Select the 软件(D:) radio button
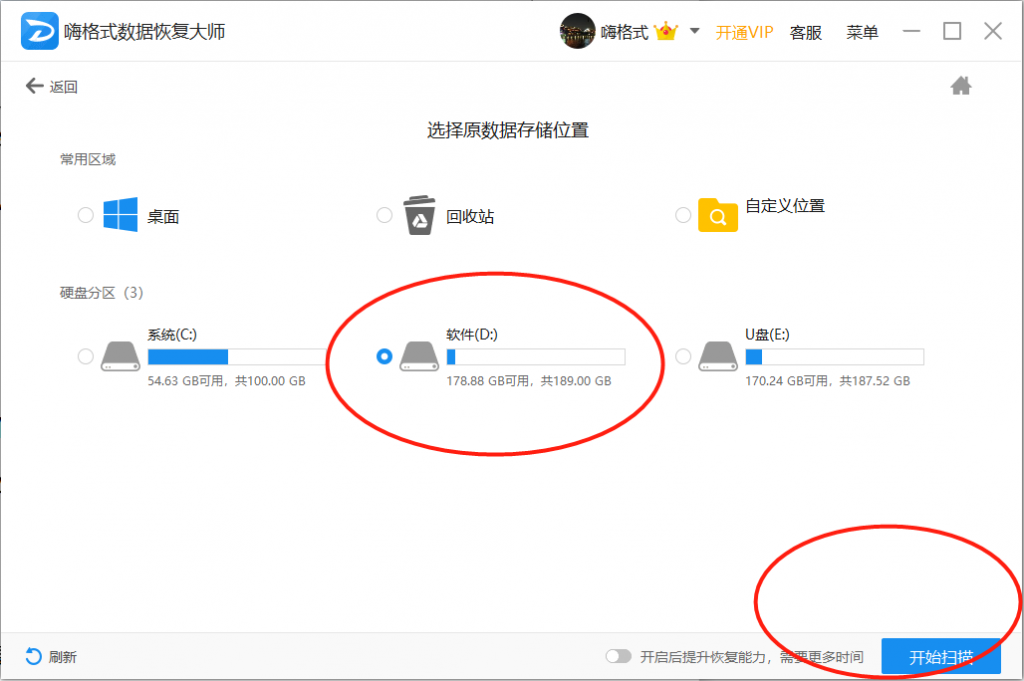The height and width of the screenshot is (681, 1024). coord(385,356)
